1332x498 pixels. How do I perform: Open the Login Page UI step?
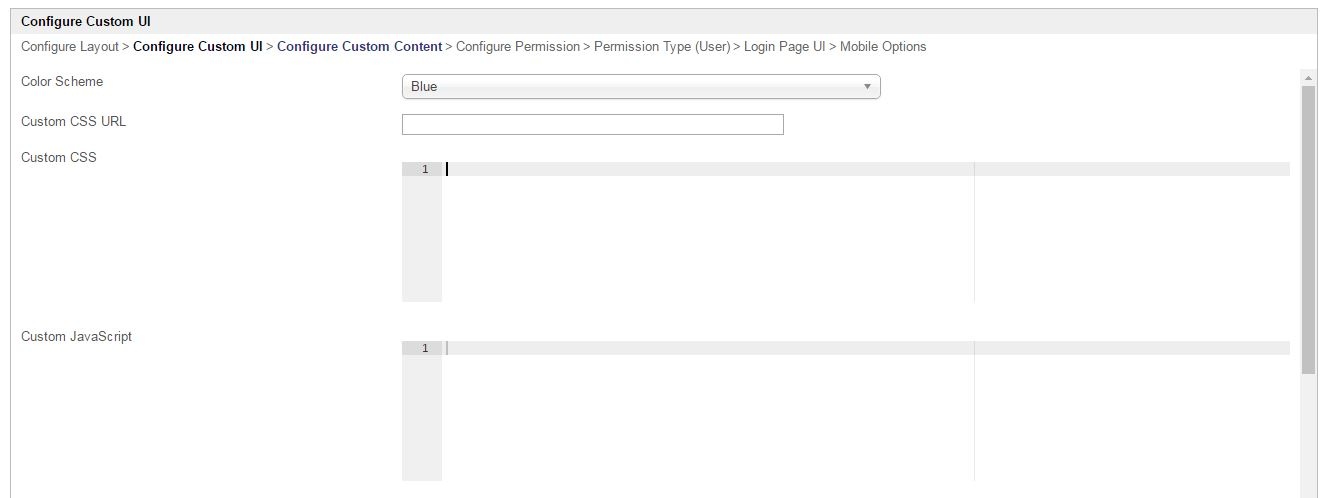783,47
